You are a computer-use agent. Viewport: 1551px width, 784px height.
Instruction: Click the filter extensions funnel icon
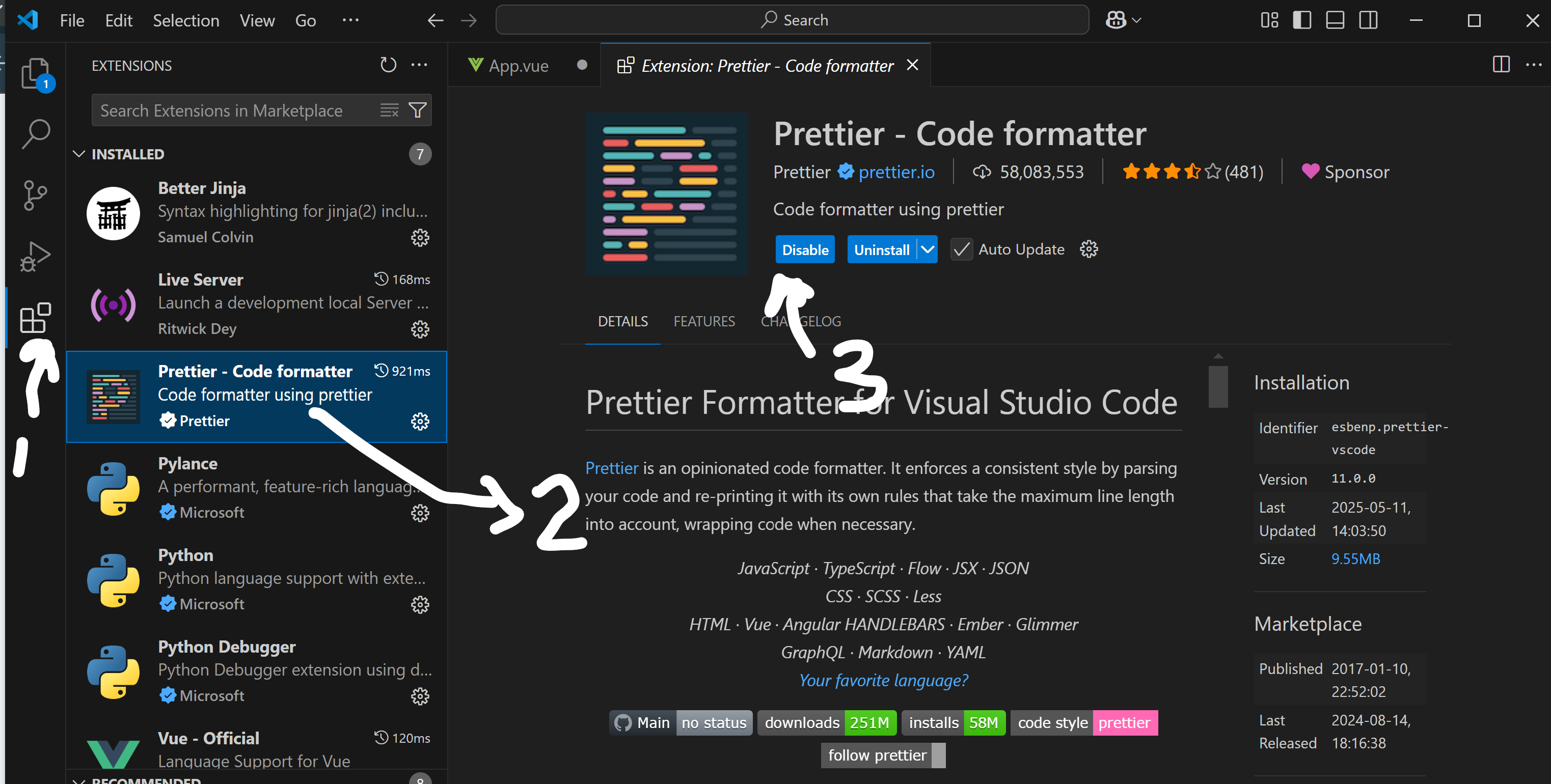pos(417,110)
